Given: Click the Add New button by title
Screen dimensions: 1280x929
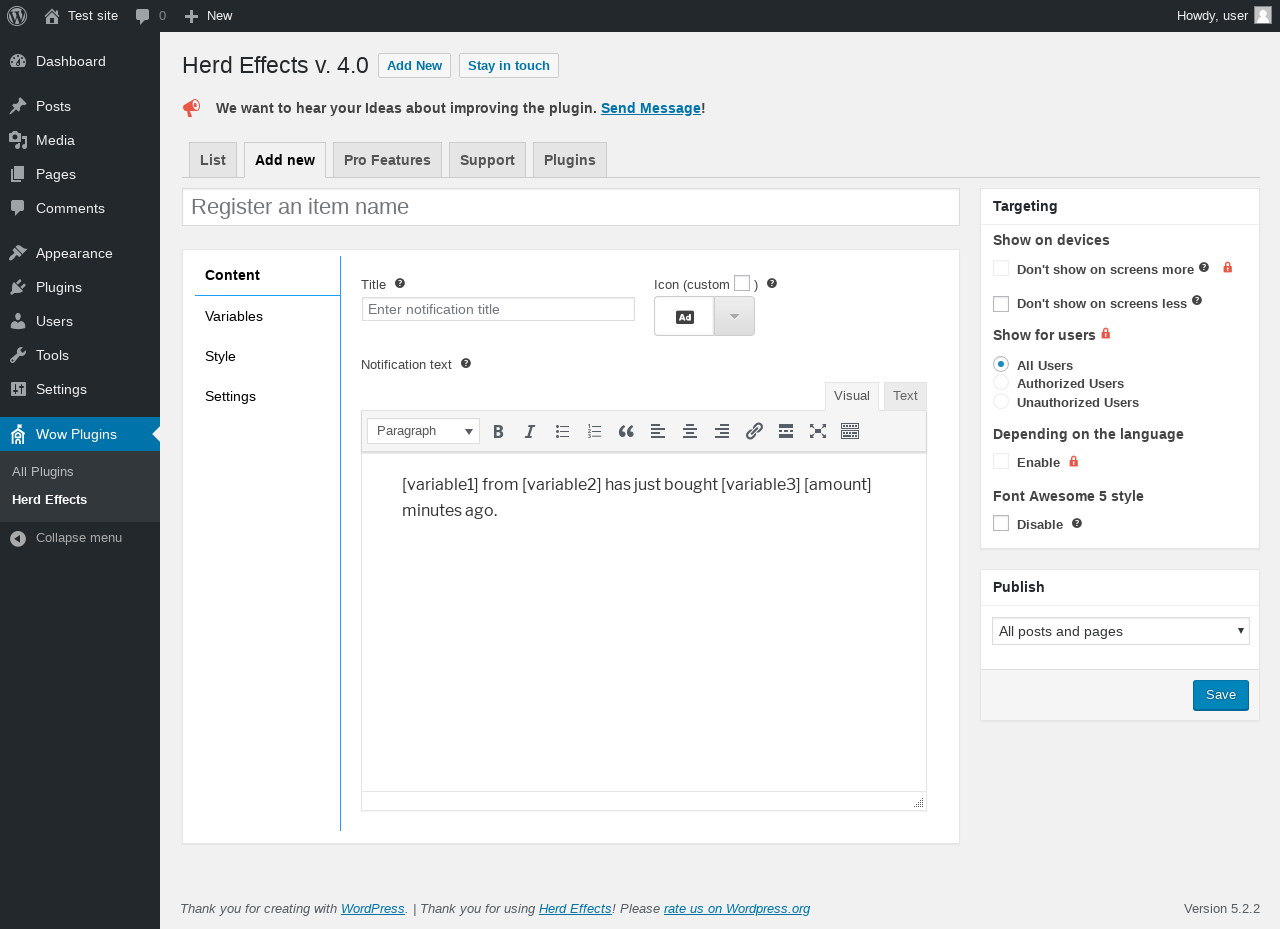Looking at the screenshot, I should (x=414, y=65).
